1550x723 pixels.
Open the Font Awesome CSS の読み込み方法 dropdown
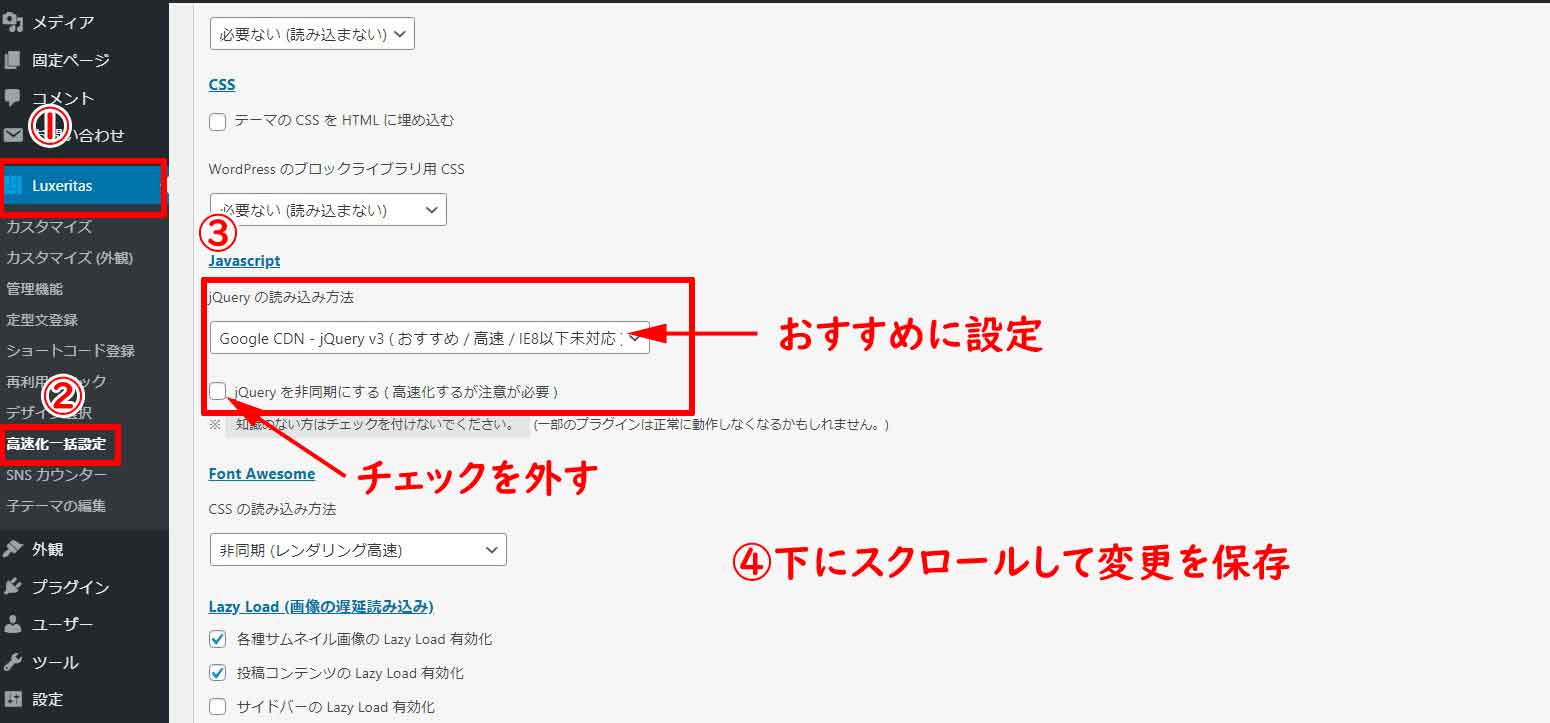tap(358, 550)
